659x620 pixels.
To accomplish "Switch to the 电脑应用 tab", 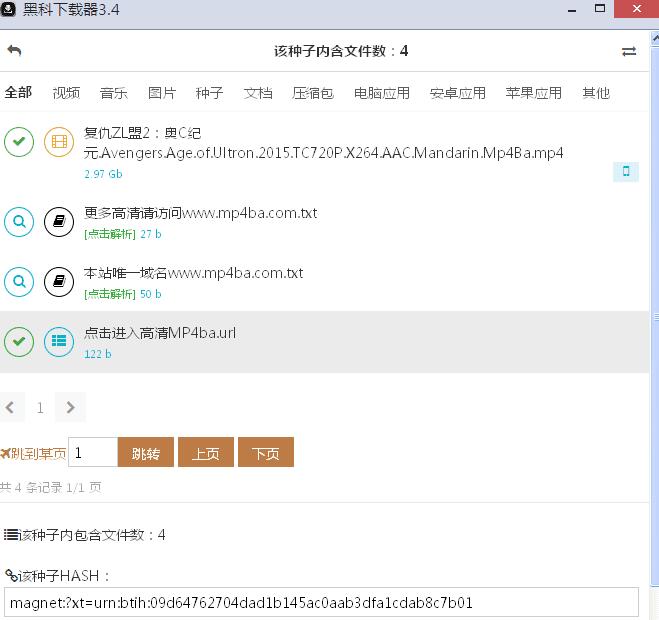I will [382, 92].
